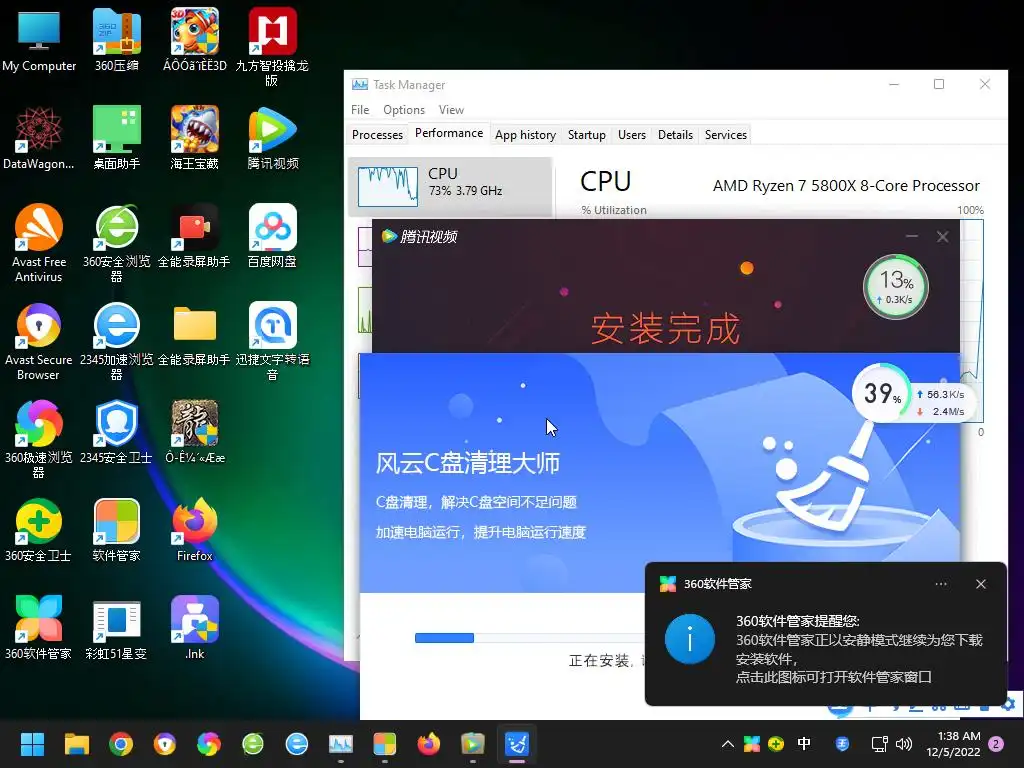Switch to the Services tab
Viewport: 1024px width, 768px height.
(x=726, y=135)
